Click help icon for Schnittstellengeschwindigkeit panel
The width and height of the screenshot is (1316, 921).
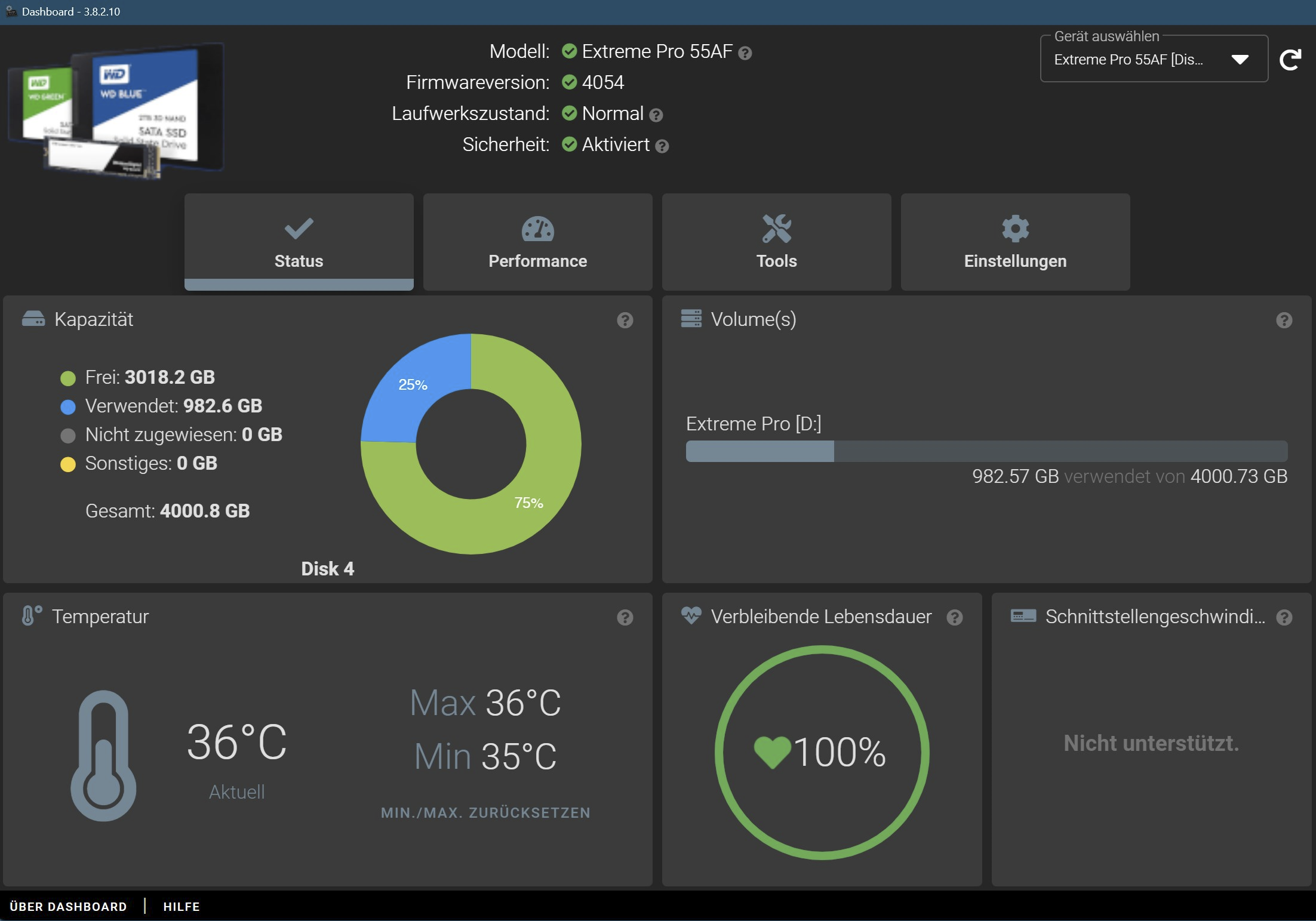[x=1284, y=618]
